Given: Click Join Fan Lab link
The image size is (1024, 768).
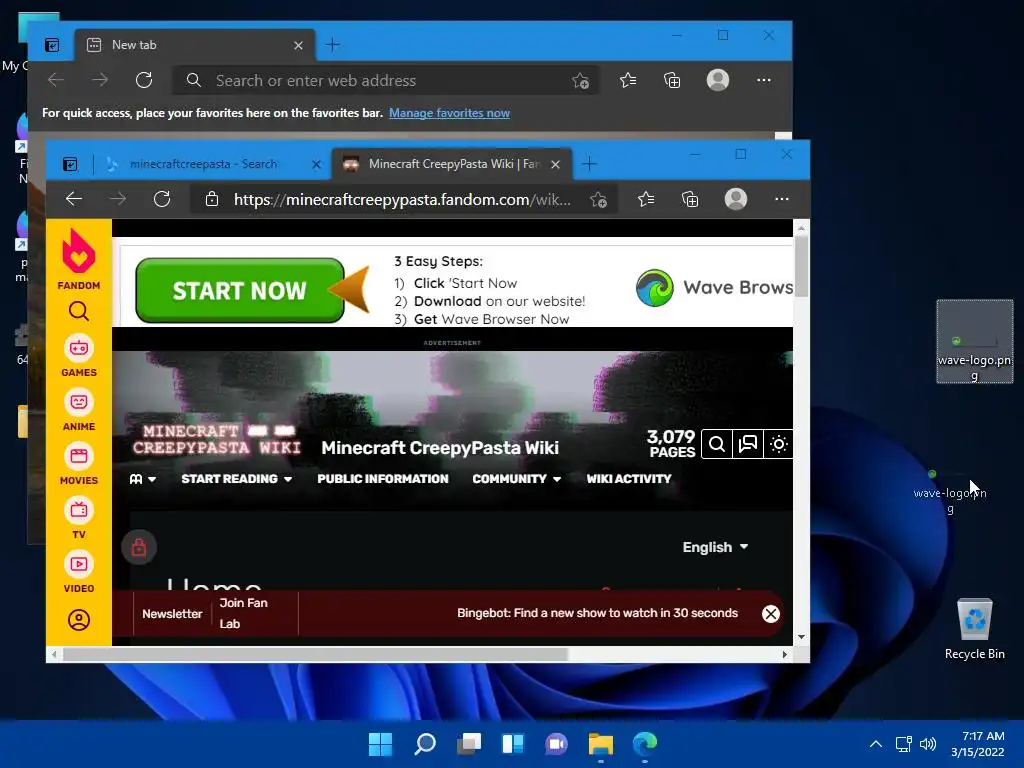Looking at the screenshot, I should point(243,613).
